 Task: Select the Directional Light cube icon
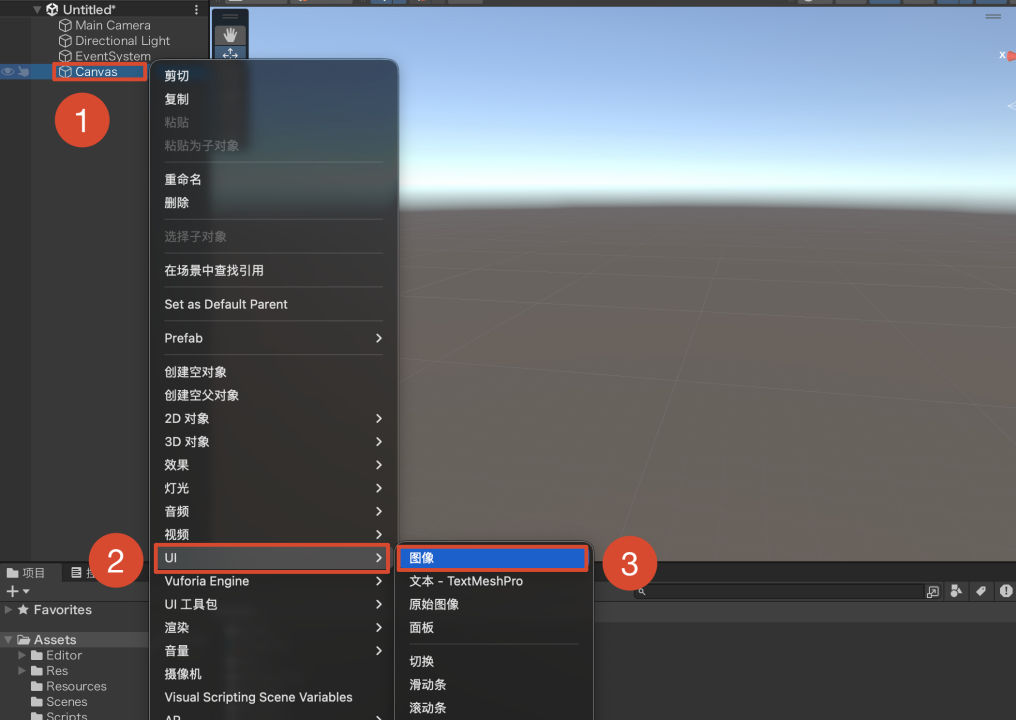pos(65,41)
